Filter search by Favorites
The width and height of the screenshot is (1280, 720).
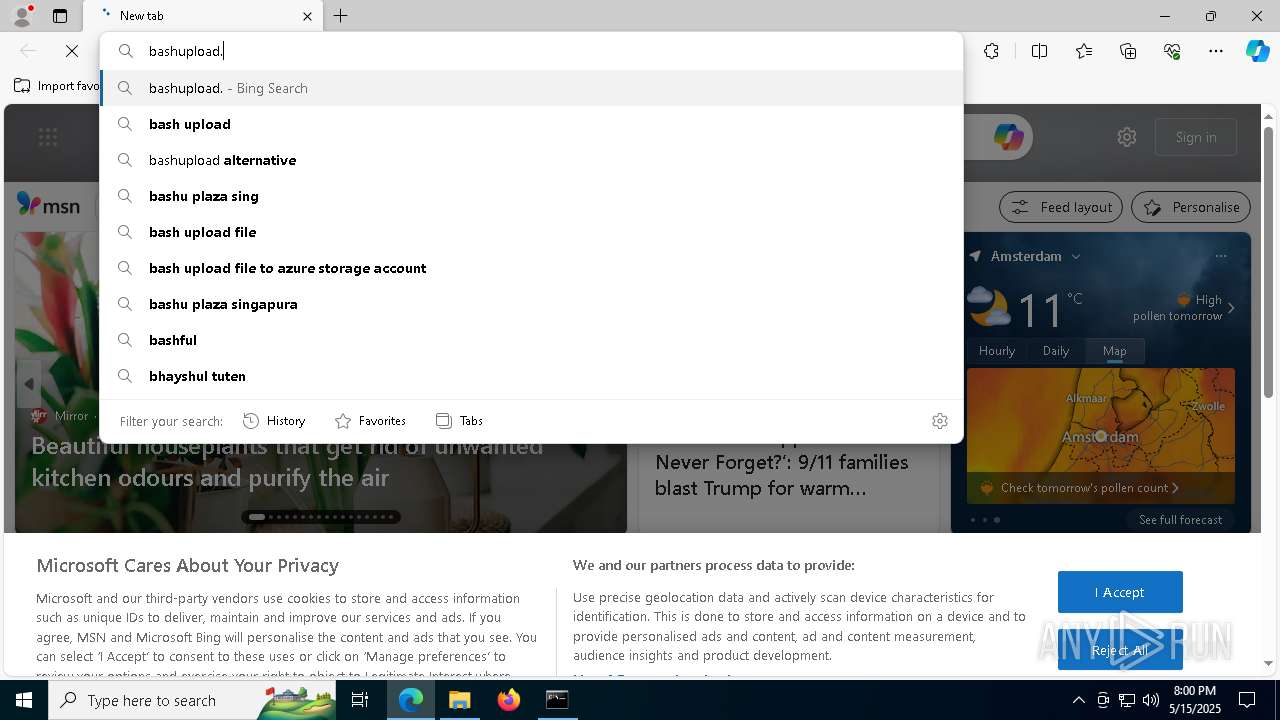pos(370,421)
